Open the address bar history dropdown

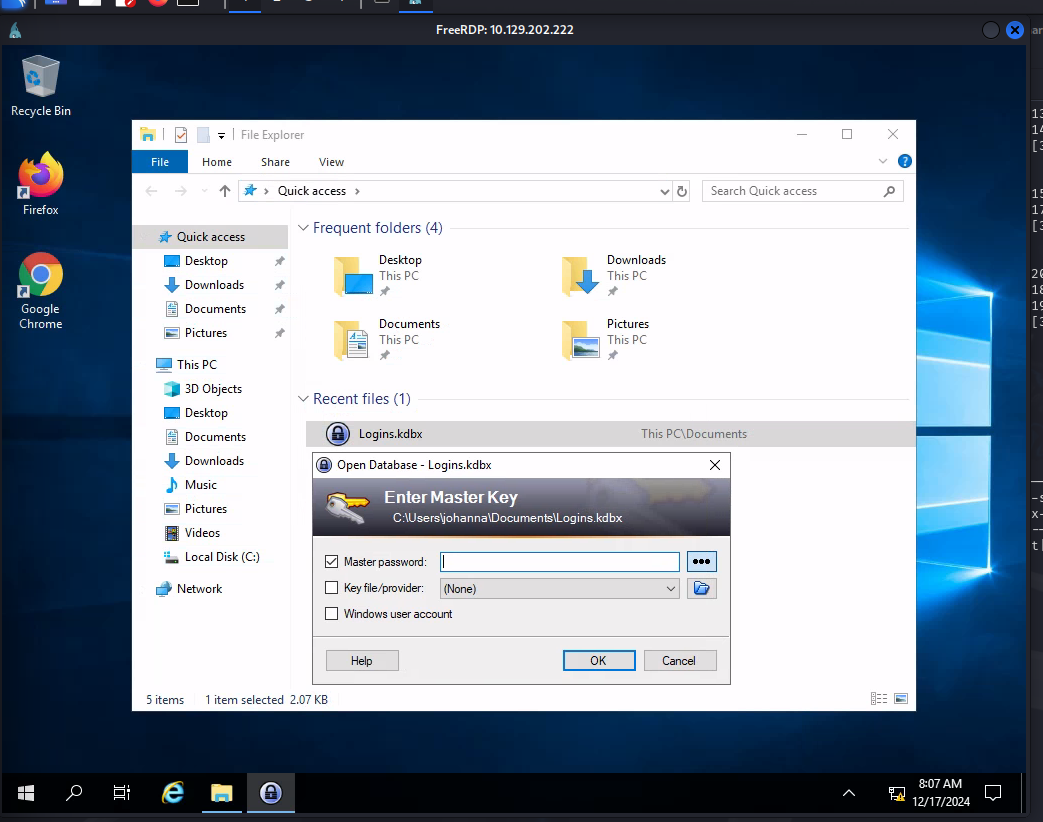666,191
